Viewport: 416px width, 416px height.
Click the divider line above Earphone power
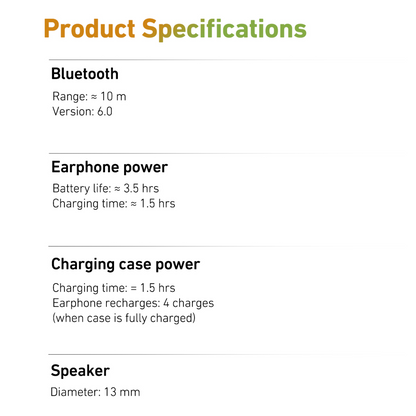click(x=230, y=154)
